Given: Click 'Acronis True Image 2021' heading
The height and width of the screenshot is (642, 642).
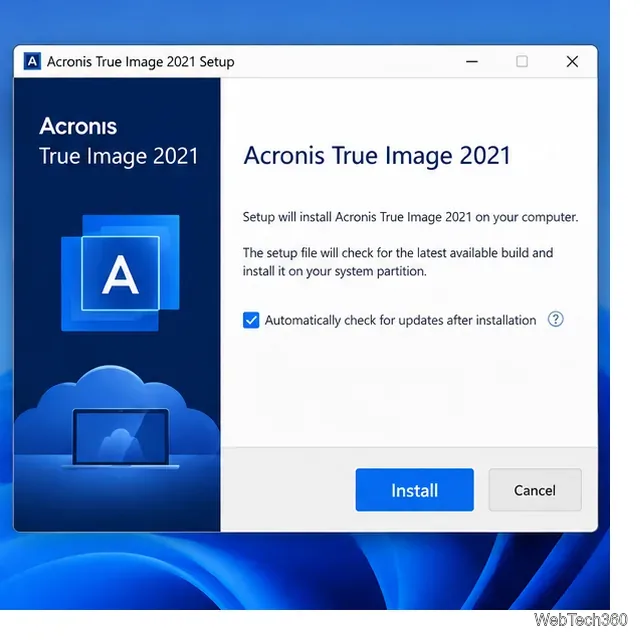Looking at the screenshot, I should tap(377, 156).
